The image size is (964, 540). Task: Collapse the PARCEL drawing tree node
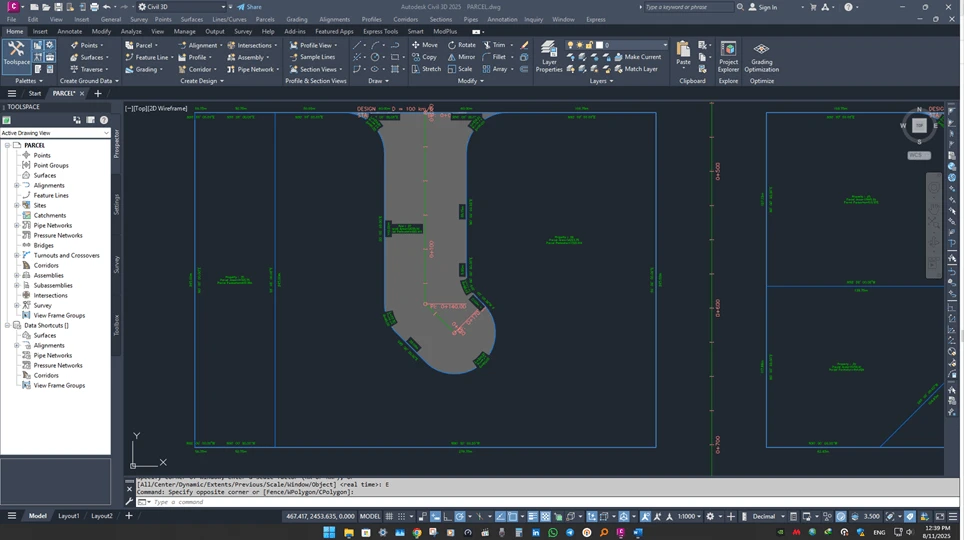[x=7, y=145]
